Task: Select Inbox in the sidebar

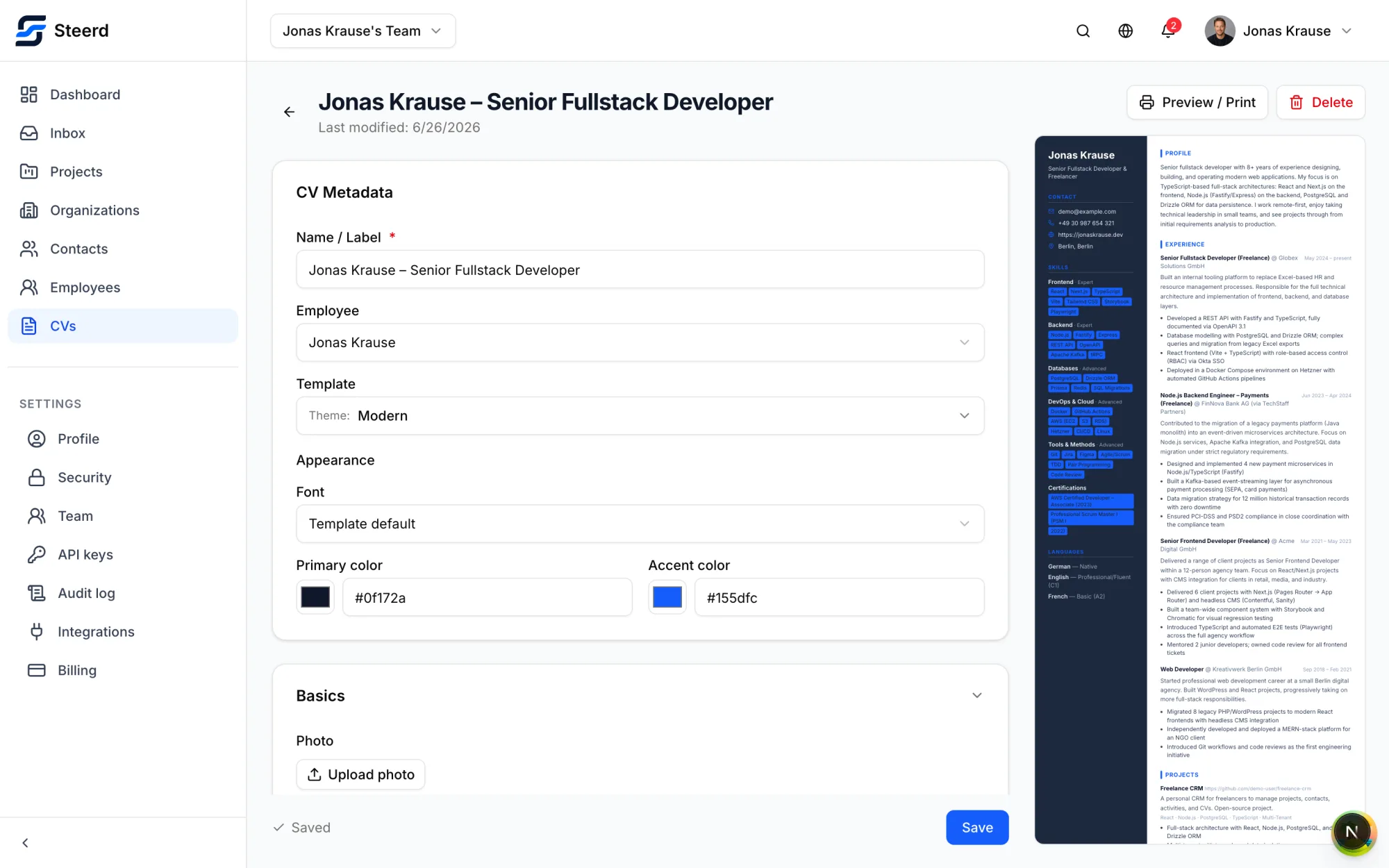Action: click(123, 133)
